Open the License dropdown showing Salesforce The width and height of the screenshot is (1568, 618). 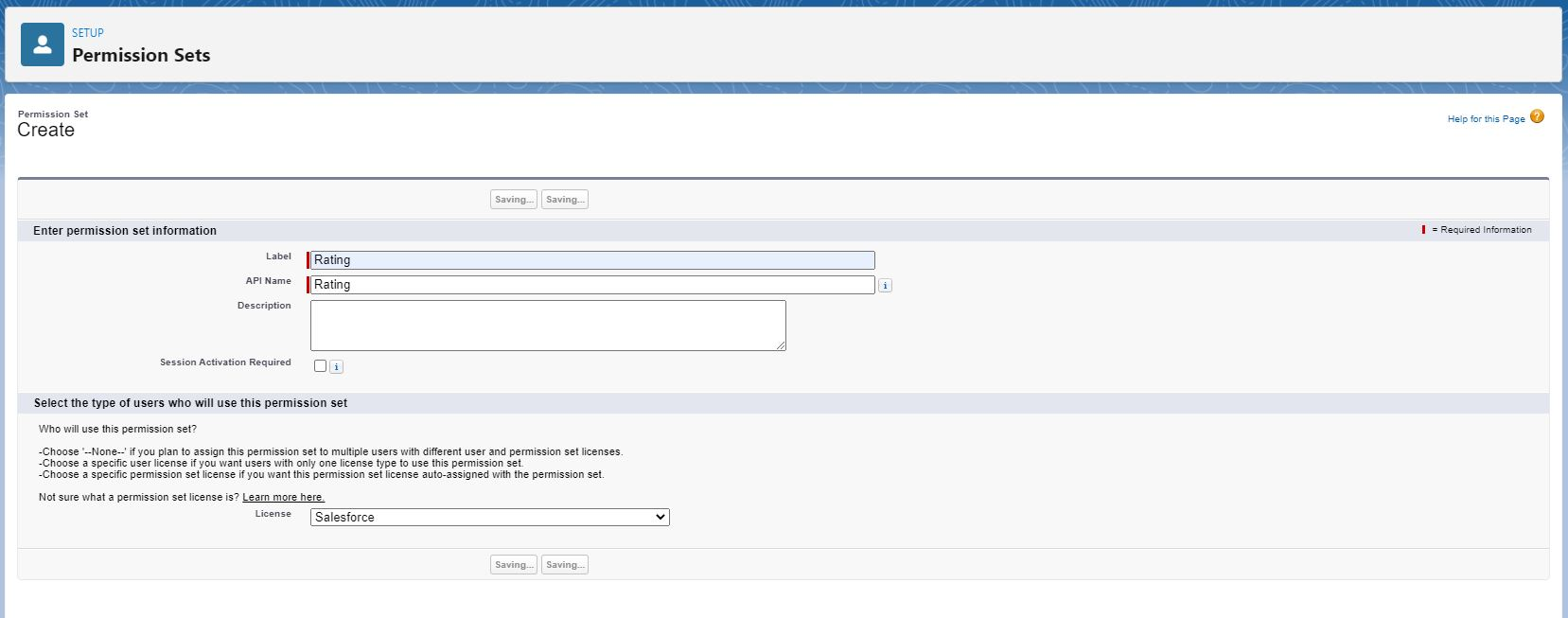point(490,518)
